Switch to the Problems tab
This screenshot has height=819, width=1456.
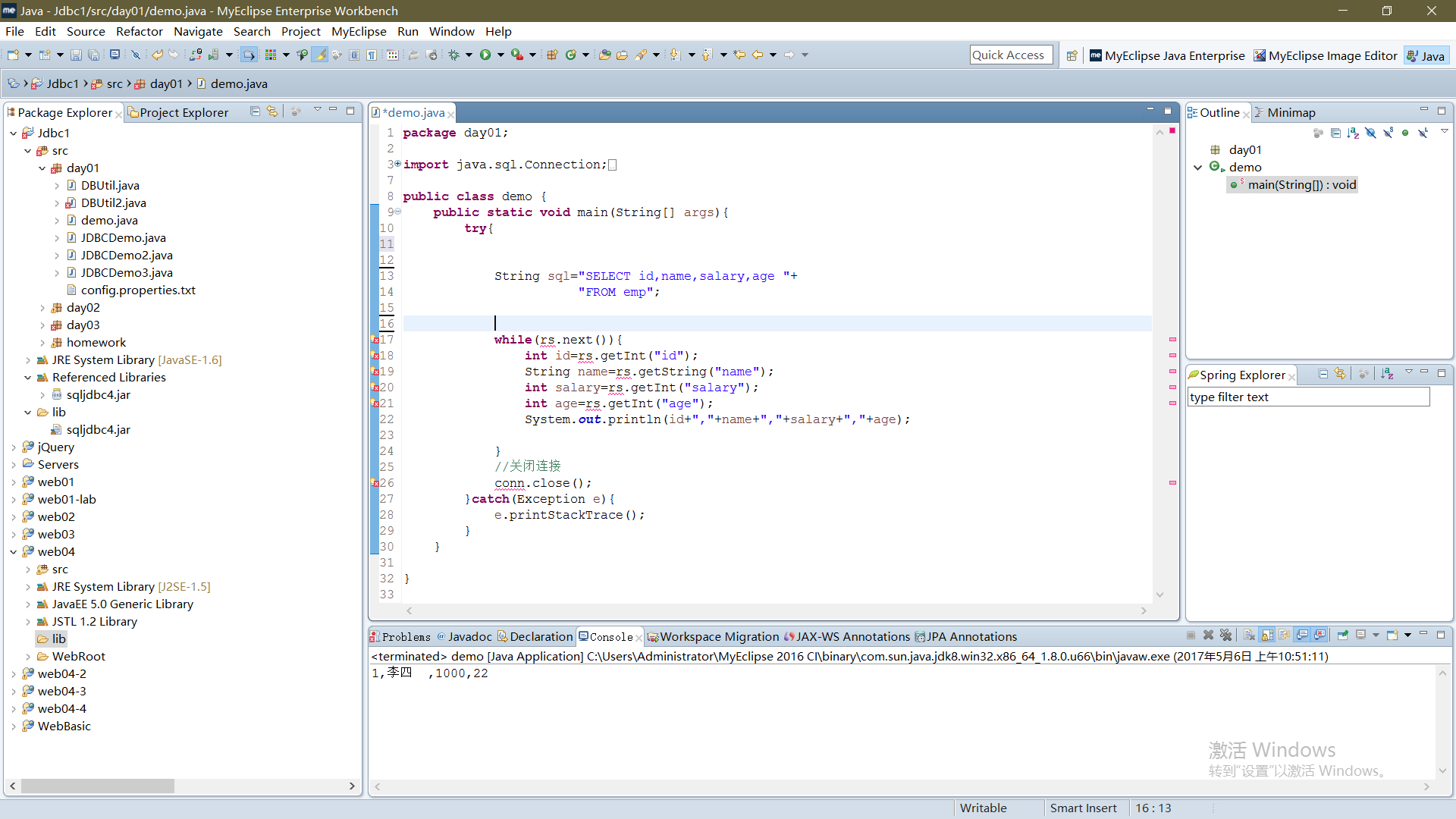pyautogui.click(x=400, y=637)
